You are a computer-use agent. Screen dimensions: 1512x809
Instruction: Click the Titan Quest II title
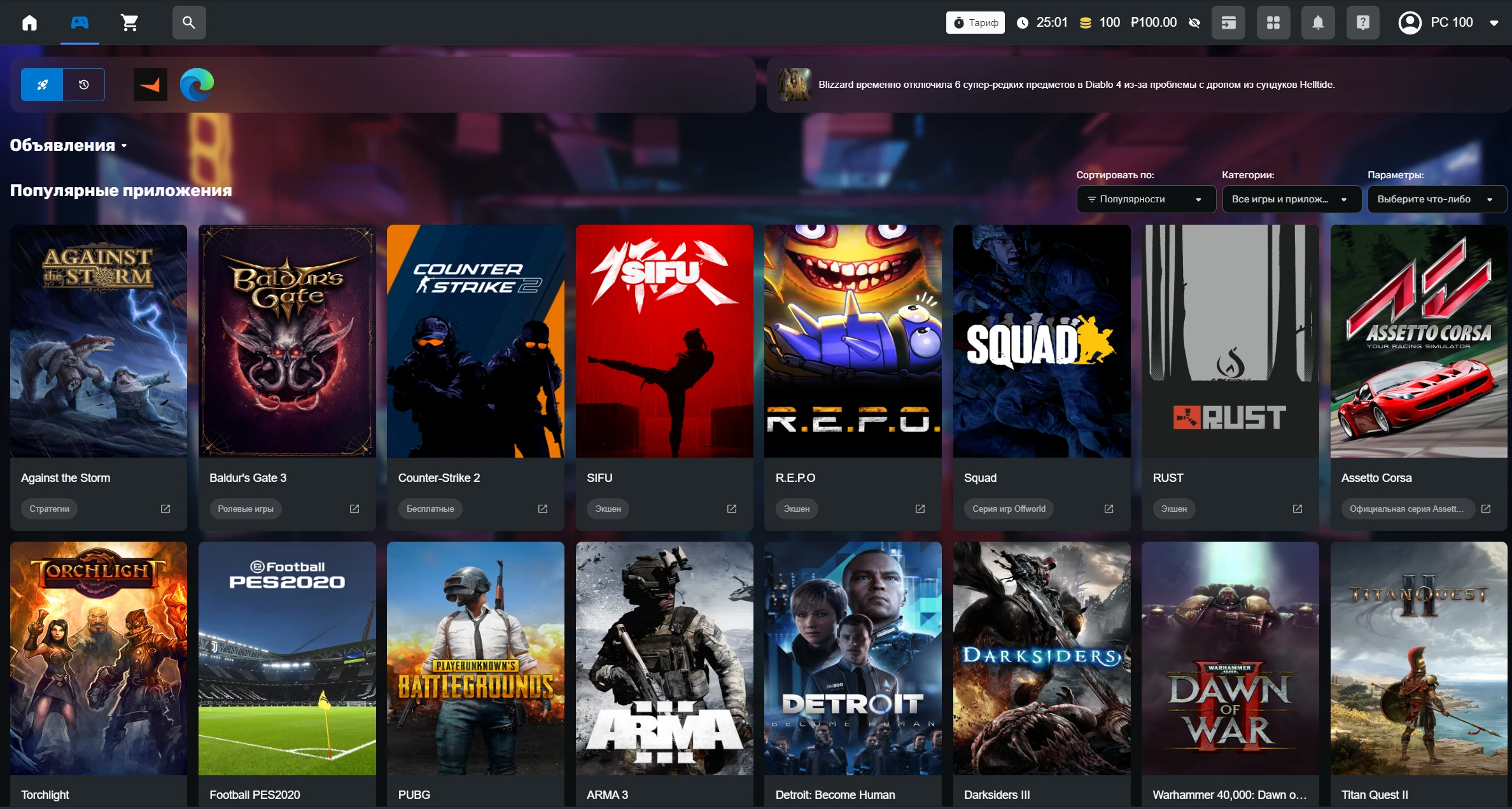click(x=1375, y=794)
